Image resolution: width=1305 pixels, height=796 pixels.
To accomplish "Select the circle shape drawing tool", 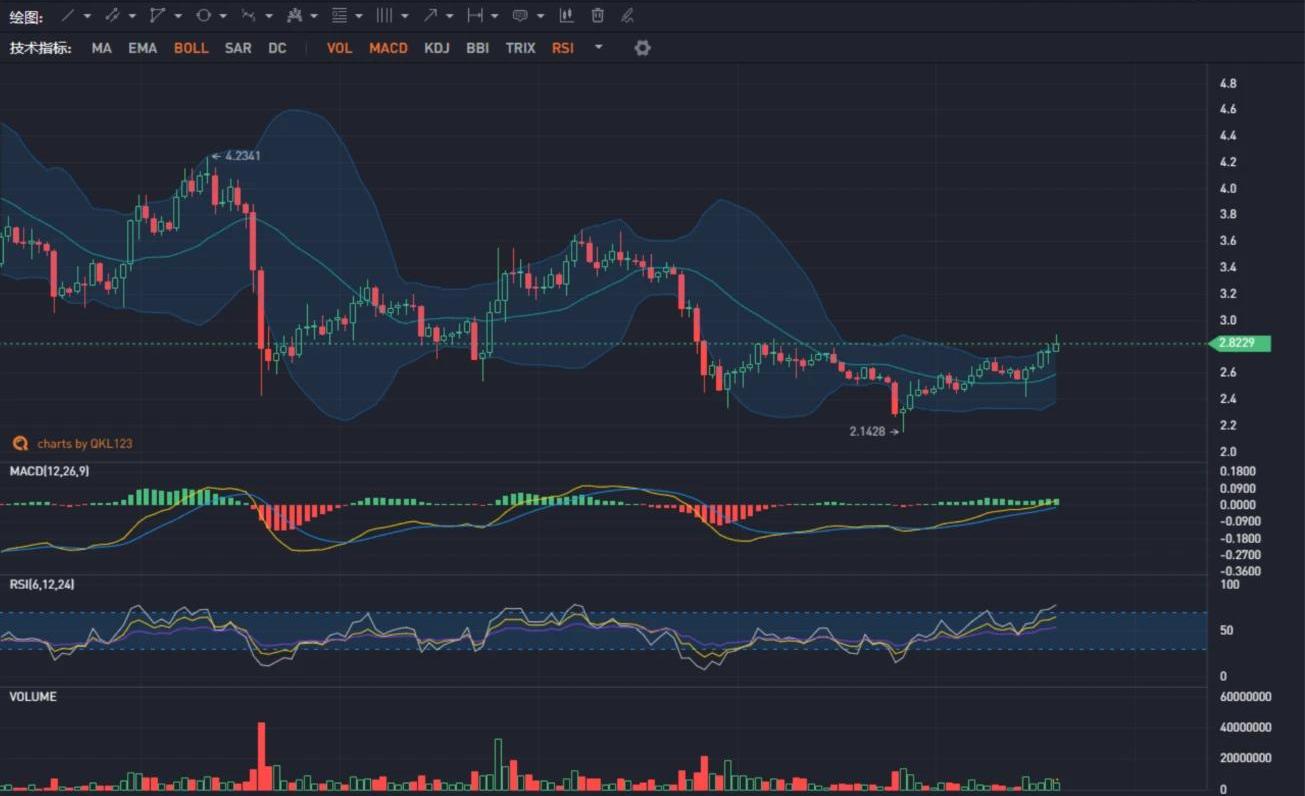I will pos(203,16).
